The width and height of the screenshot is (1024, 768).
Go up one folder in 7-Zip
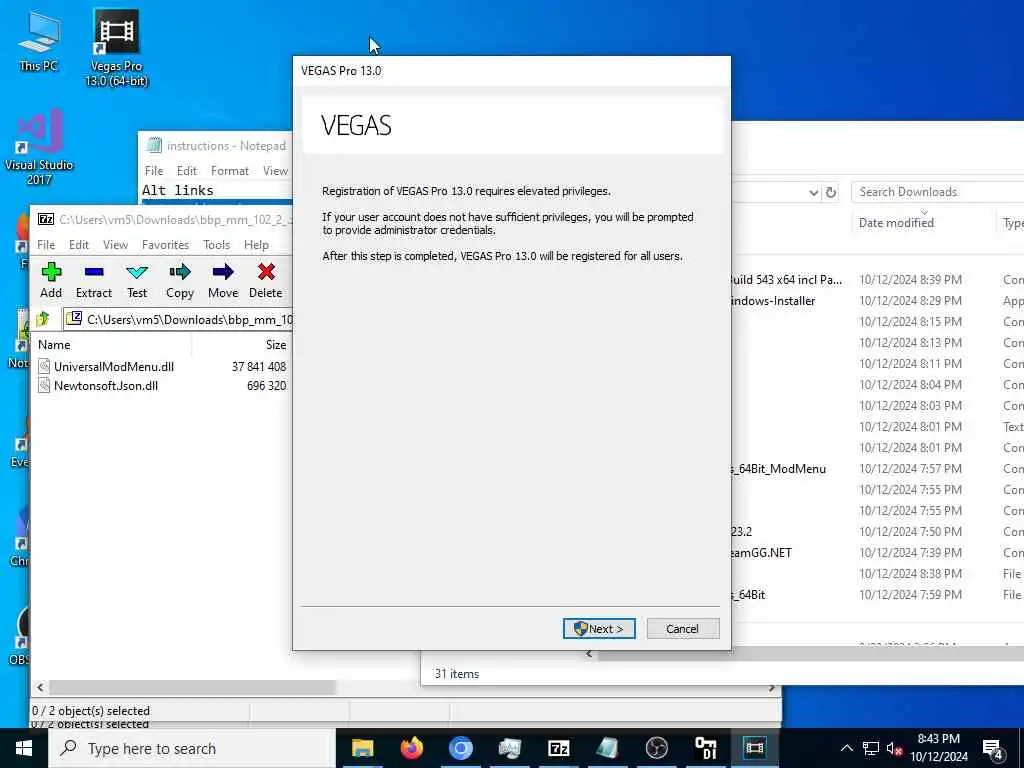pos(44,319)
